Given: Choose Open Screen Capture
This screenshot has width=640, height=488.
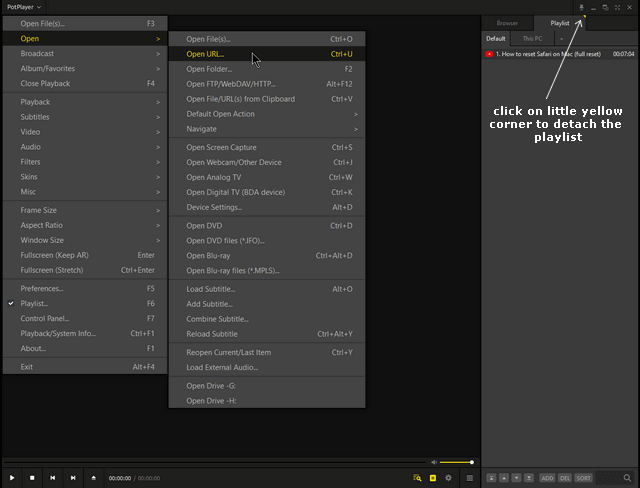Looking at the screenshot, I should coord(267,147).
